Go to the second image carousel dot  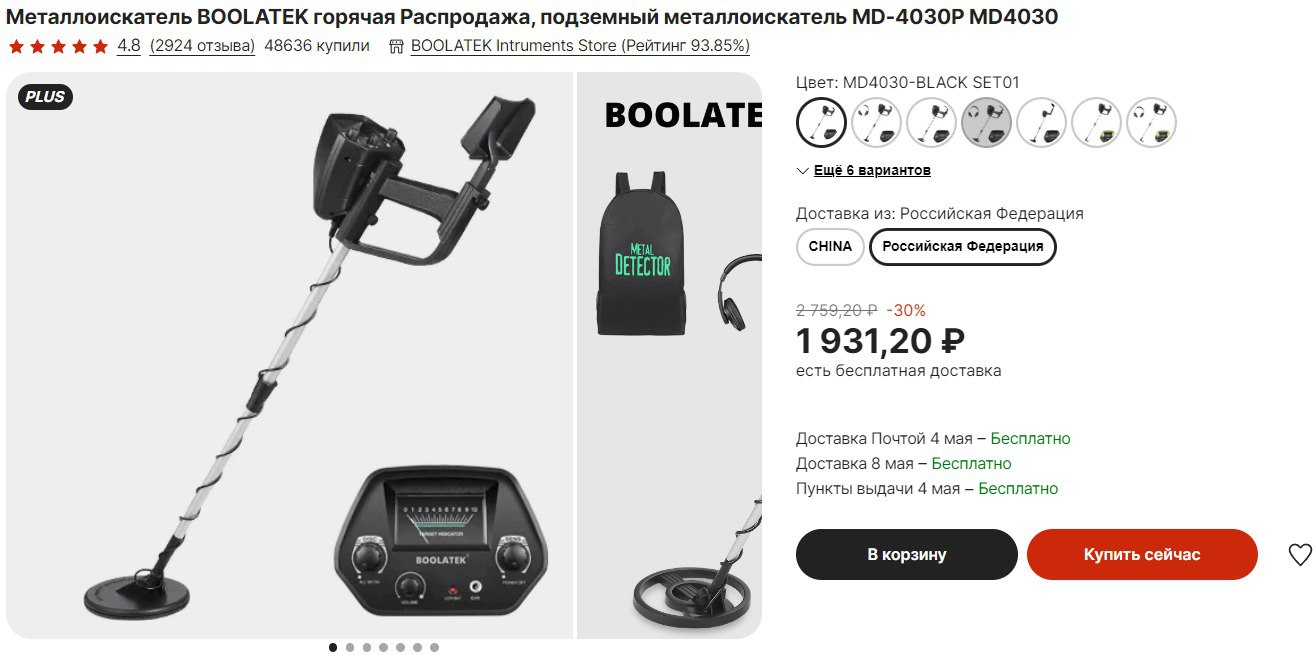[350, 647]
